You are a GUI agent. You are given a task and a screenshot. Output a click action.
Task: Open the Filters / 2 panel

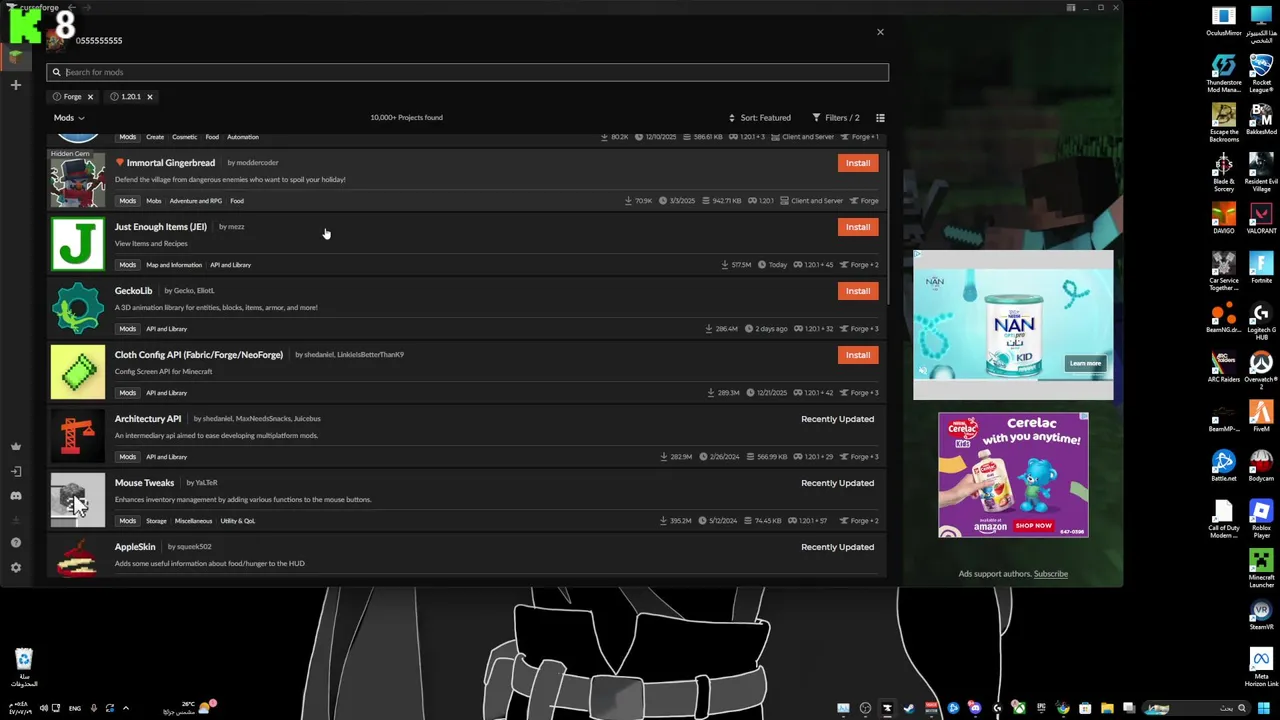(x=835, y=118)
